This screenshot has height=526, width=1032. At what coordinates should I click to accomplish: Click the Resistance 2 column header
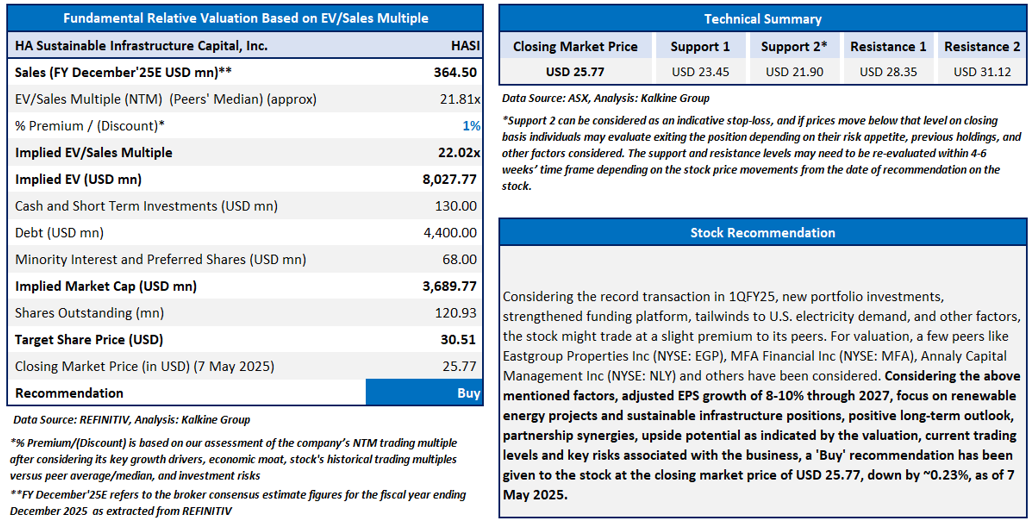click(981, 46)
